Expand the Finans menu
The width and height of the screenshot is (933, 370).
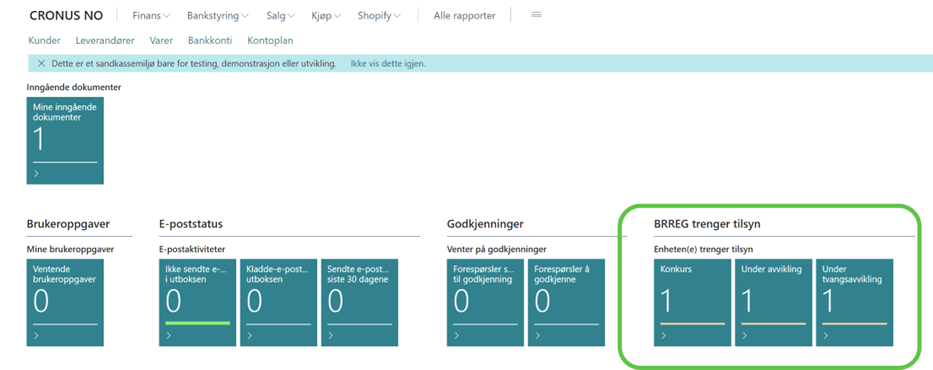[x=151, y=15]
